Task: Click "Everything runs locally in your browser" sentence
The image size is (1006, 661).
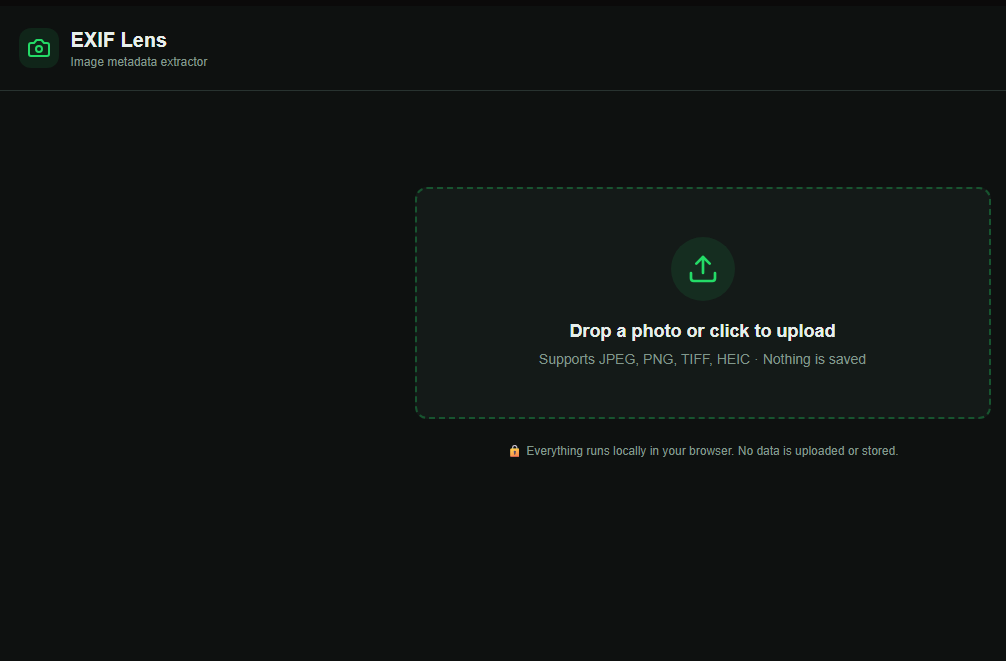Action: coord(630,451)
